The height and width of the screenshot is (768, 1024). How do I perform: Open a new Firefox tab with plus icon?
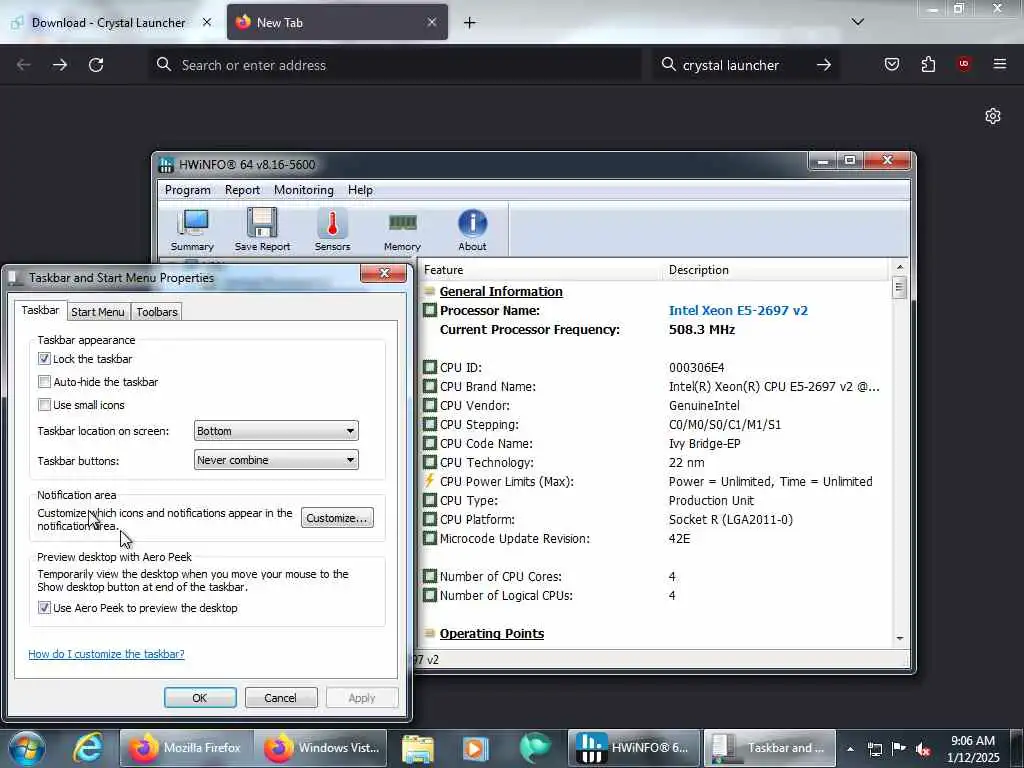[470, 23]
